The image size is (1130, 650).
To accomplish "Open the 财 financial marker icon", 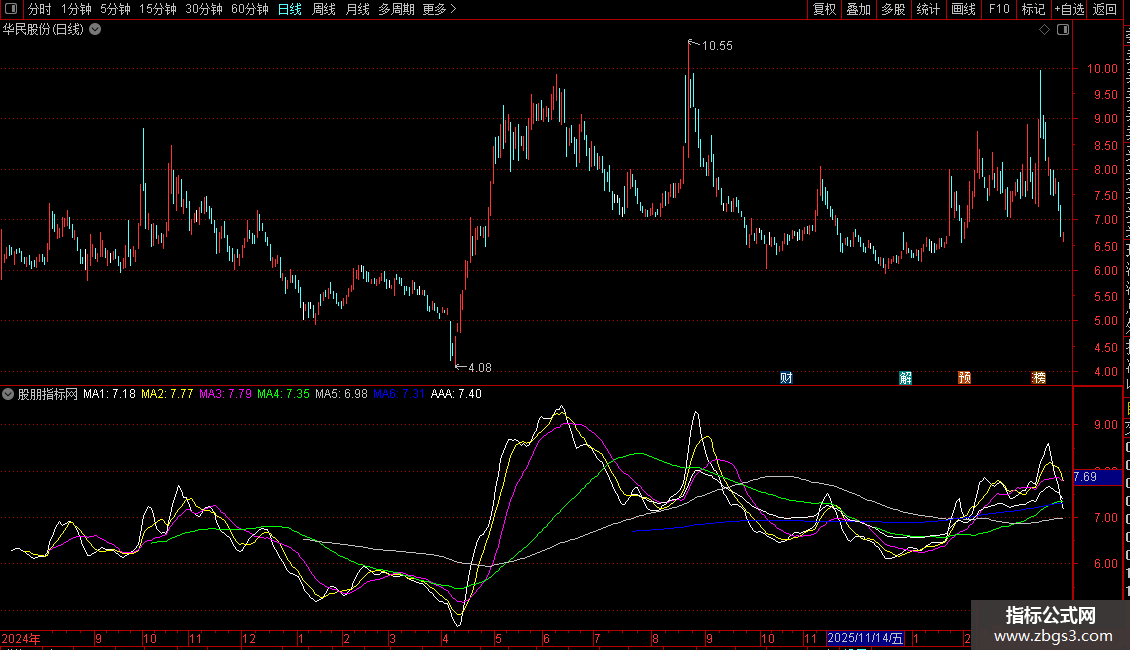I will click(x=786, y=378).
